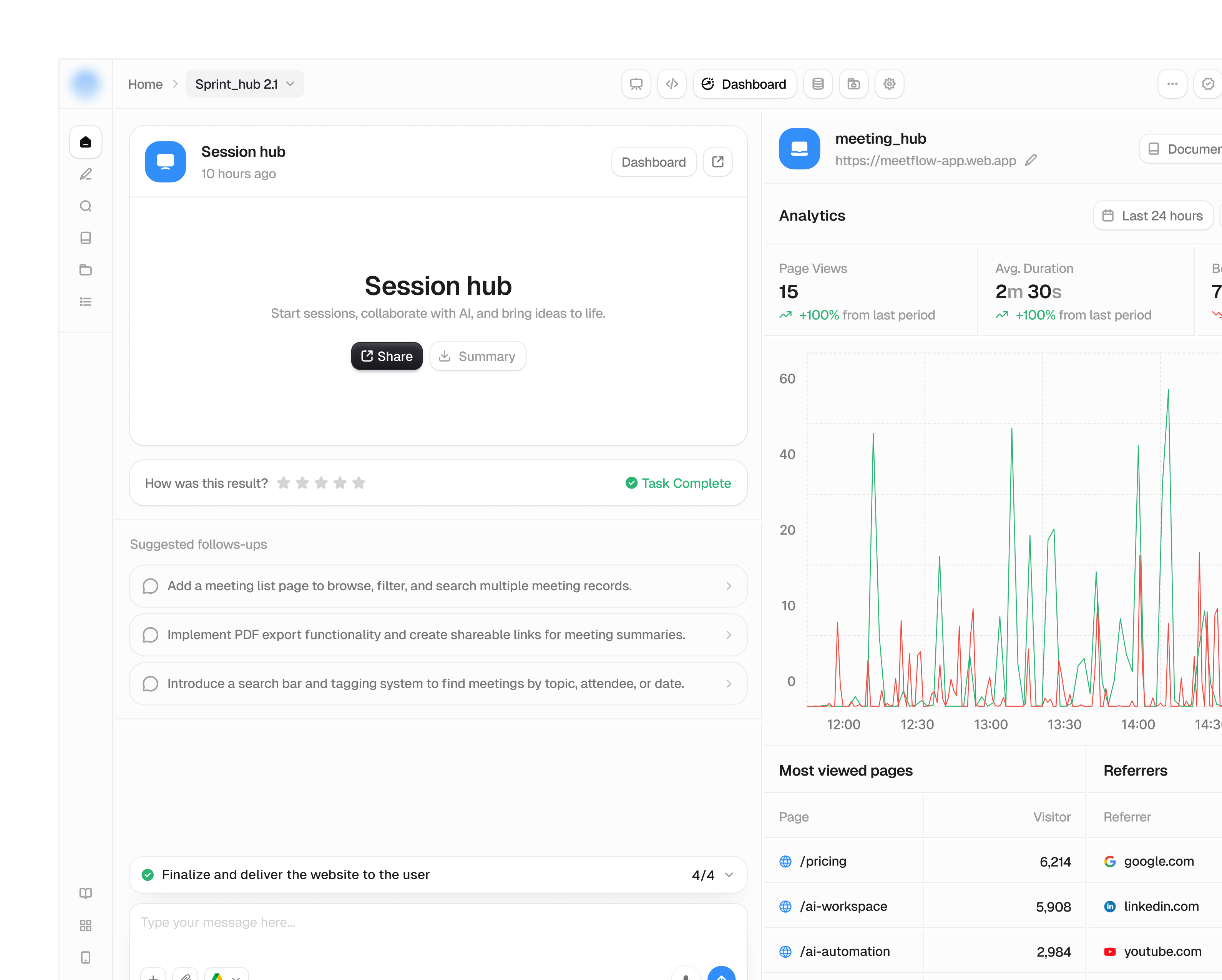Open the settings gear icon
The image size is (1222, 980).
pos(889,84)
